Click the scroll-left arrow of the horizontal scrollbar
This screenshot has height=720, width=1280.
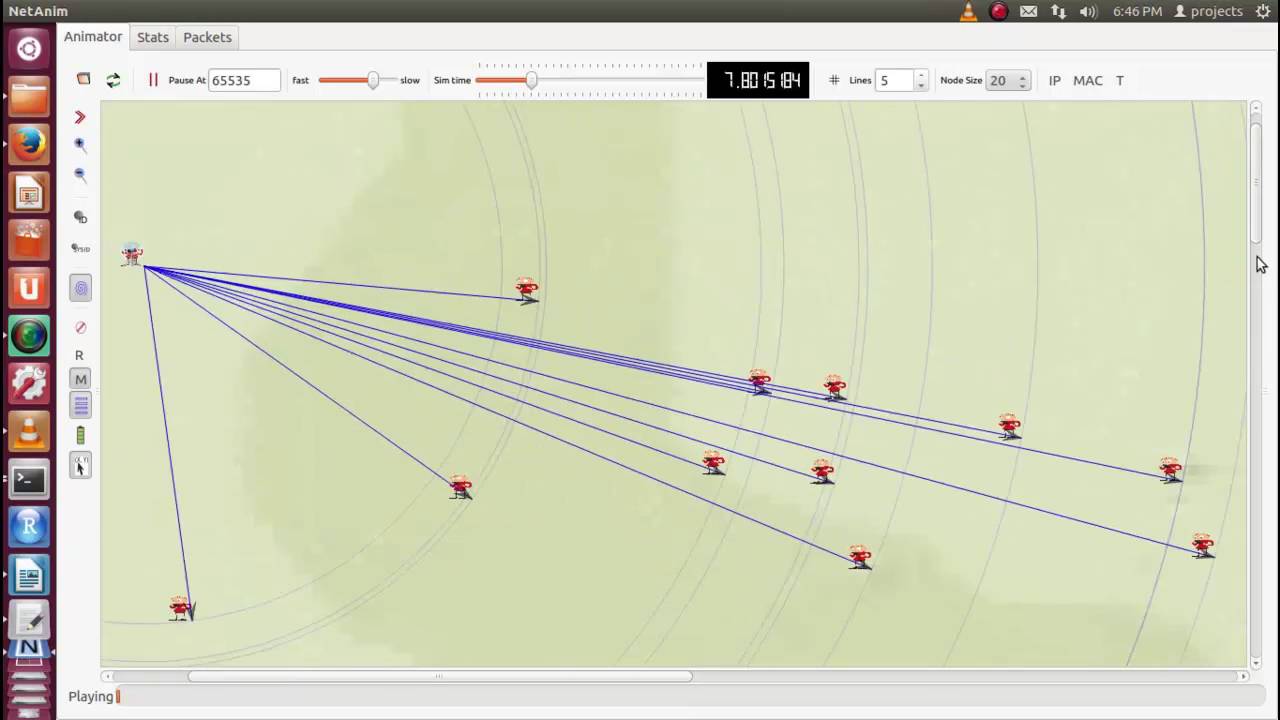108,676
